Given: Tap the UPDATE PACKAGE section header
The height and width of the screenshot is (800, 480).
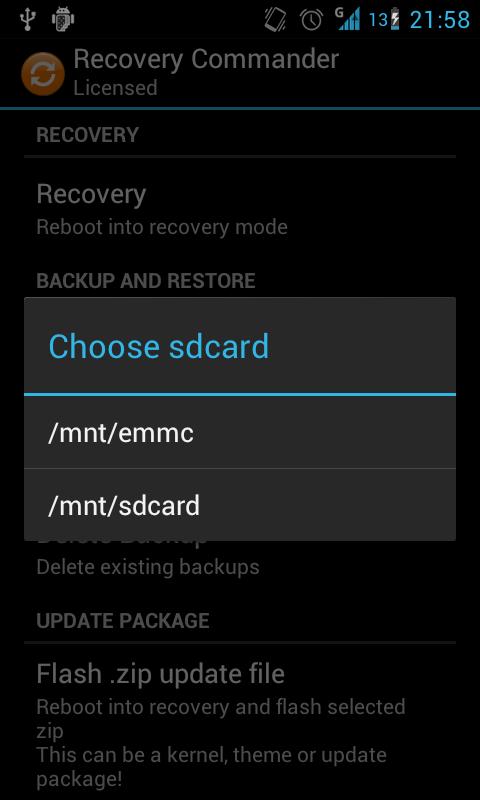Looking at the screenshot, I should (123, 620).
